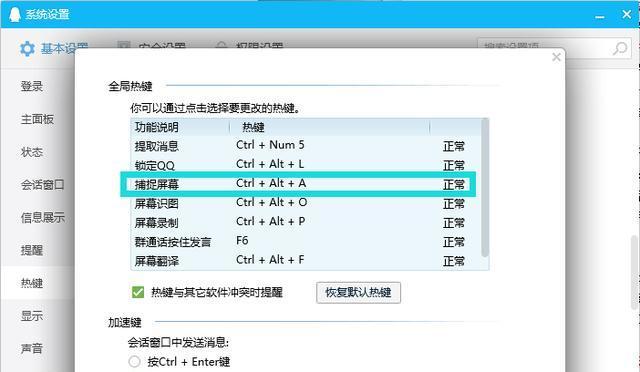Open the 信息展示 sidebar section

42,217
